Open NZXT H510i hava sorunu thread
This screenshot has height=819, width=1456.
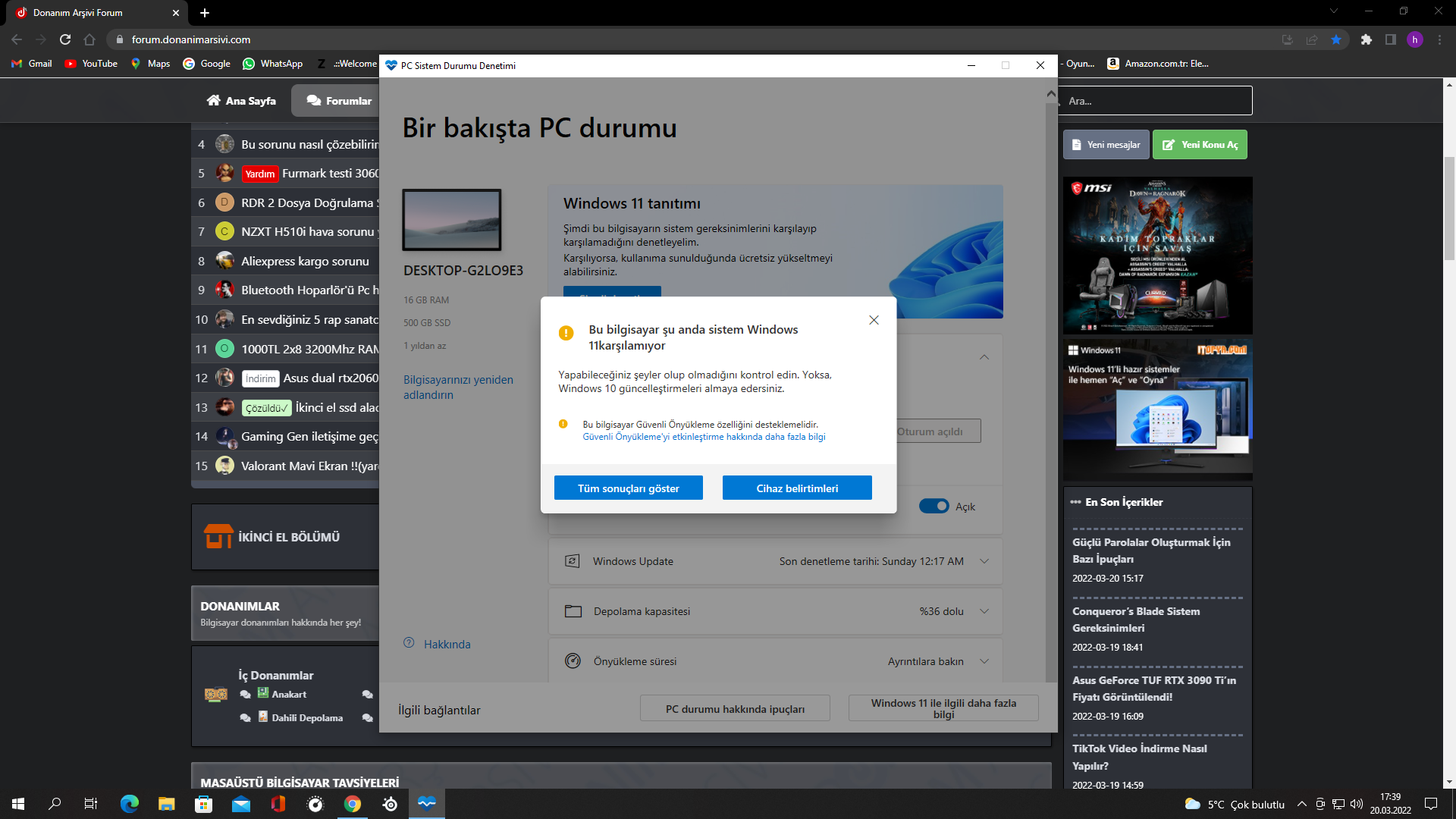[309, 231]
